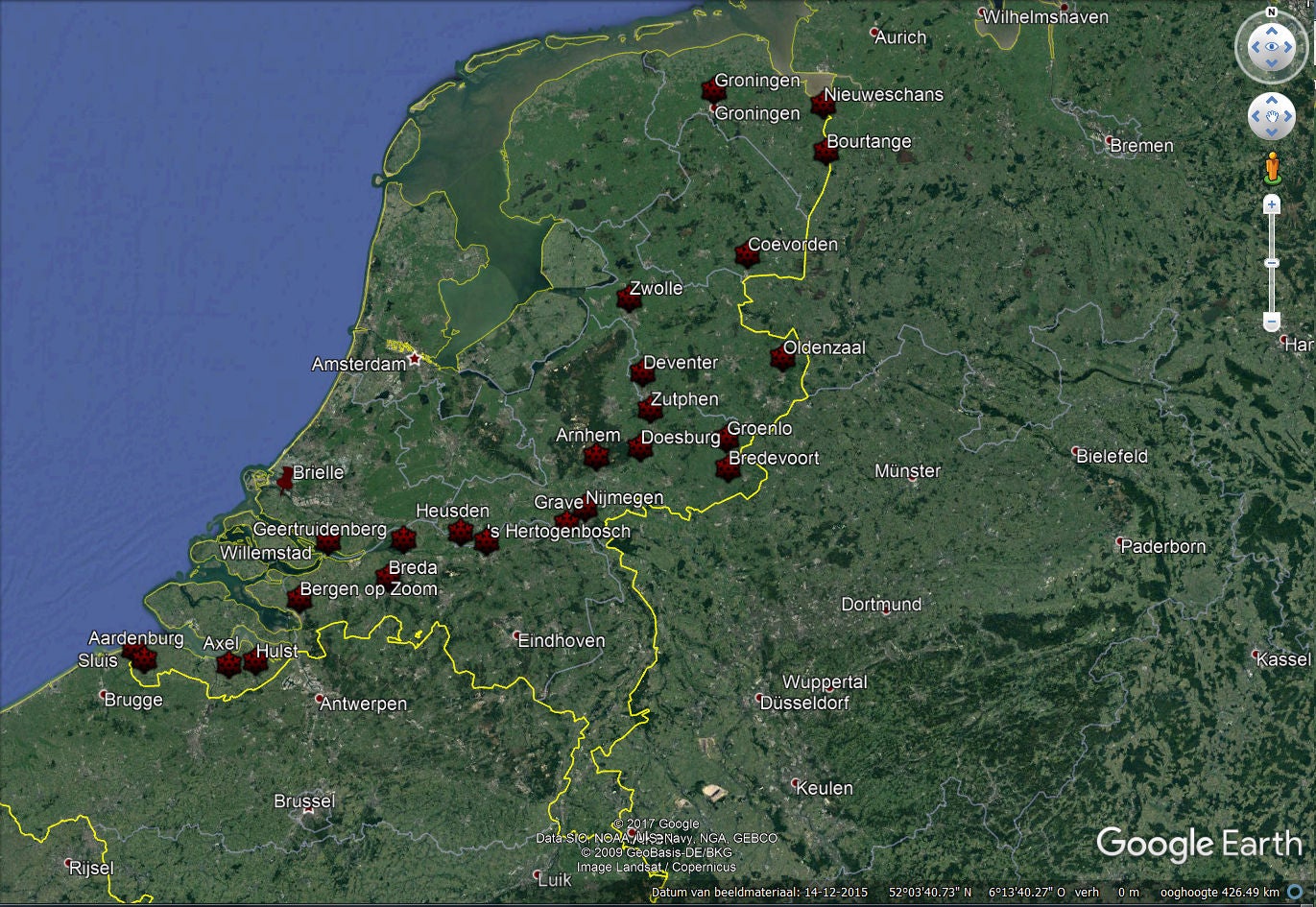Zoom out with the minus button
1316x907 pixels.
[1272, 322]
